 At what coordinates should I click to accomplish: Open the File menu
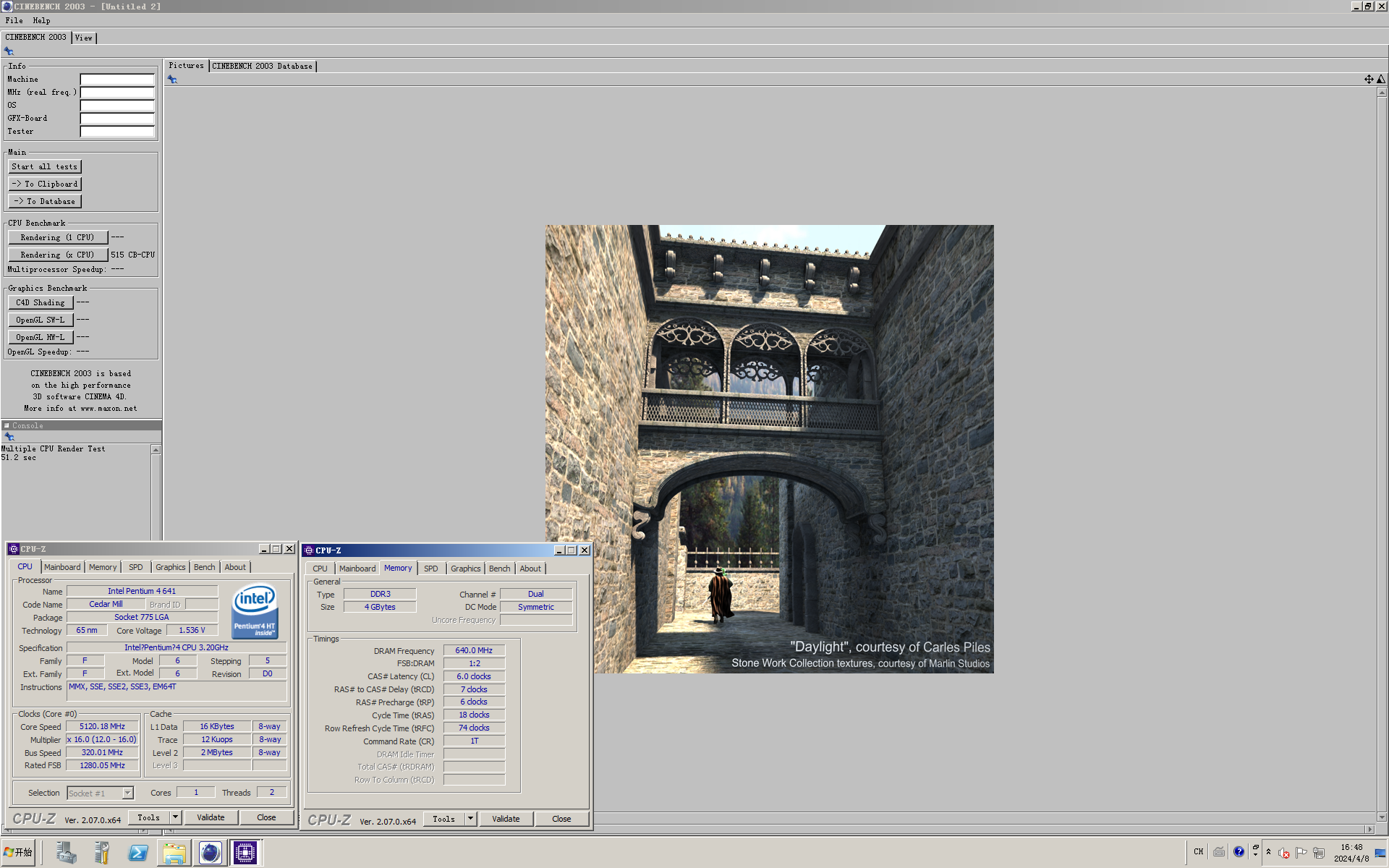14,20
